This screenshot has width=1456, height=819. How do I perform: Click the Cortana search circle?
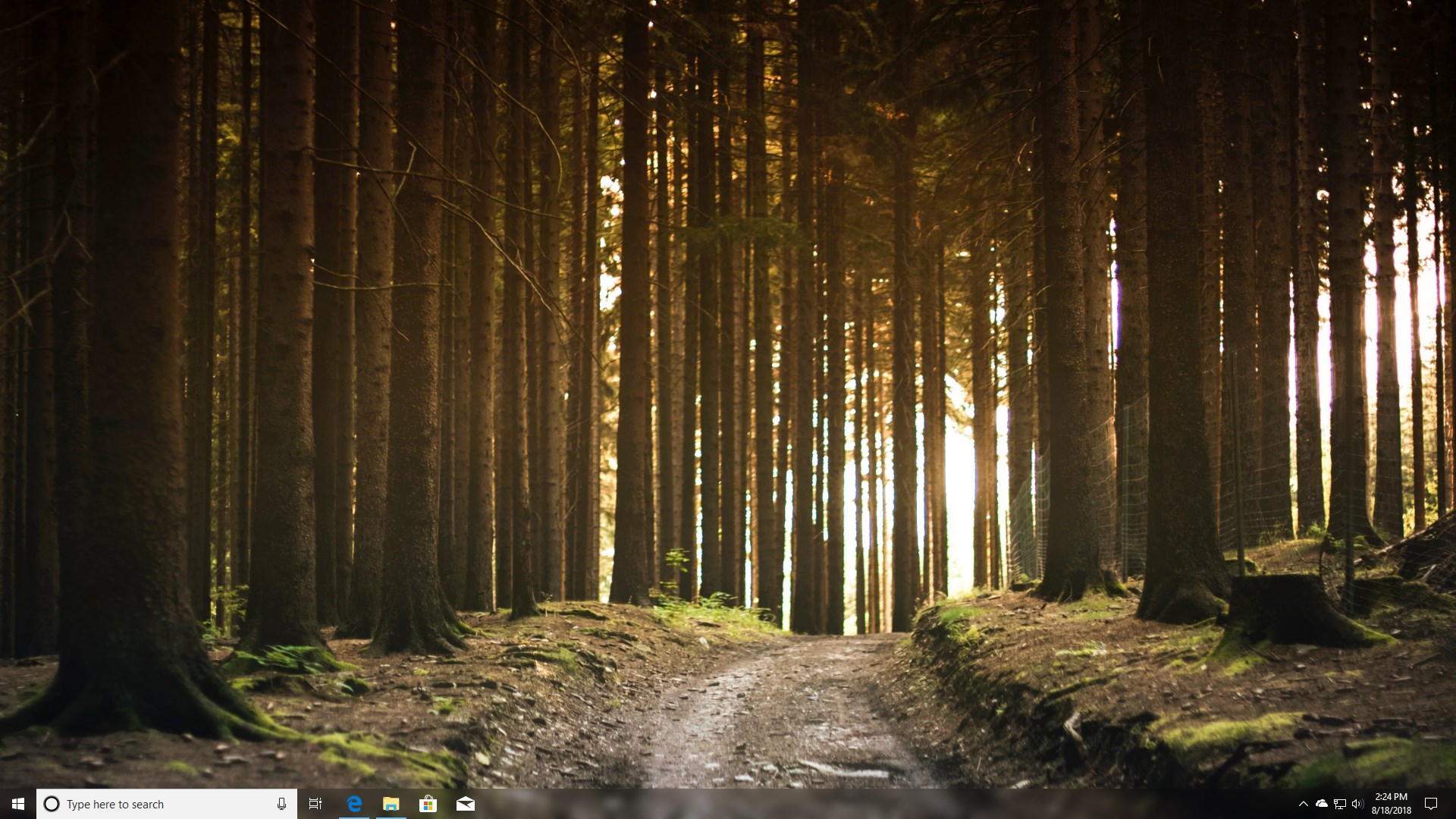coord(52,804)
